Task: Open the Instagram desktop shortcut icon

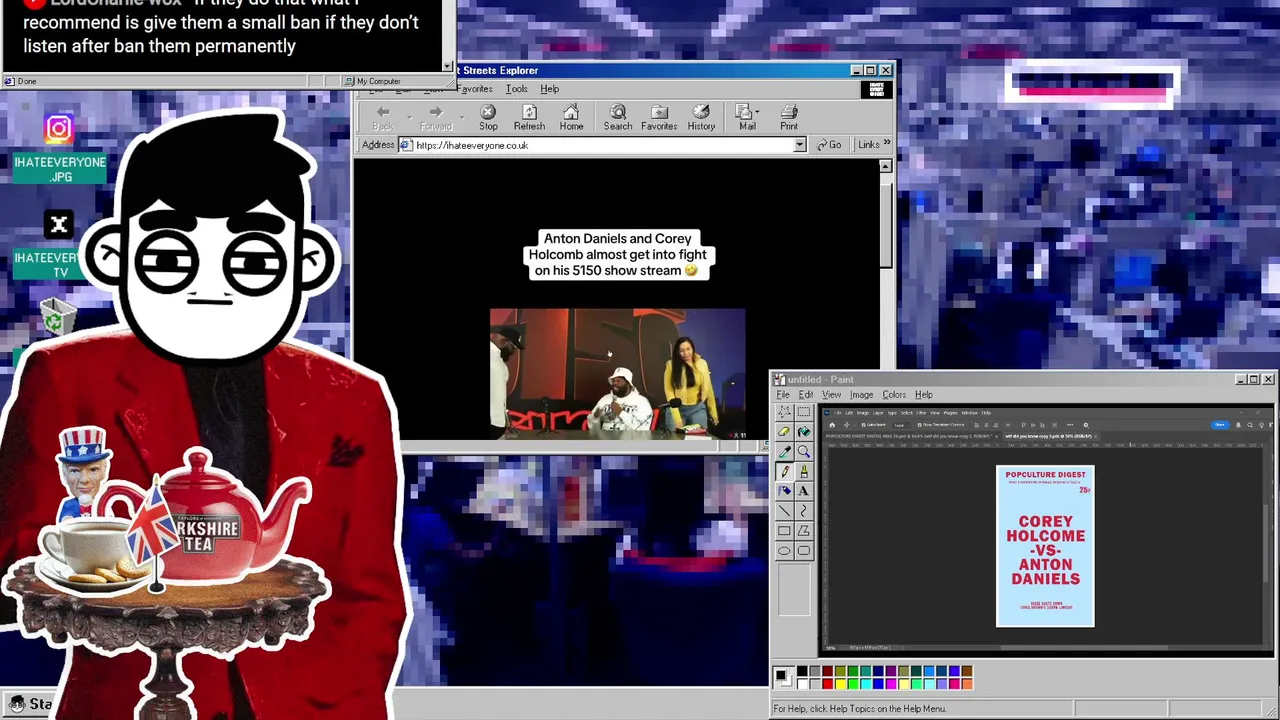Action: [x=58, y=128]
